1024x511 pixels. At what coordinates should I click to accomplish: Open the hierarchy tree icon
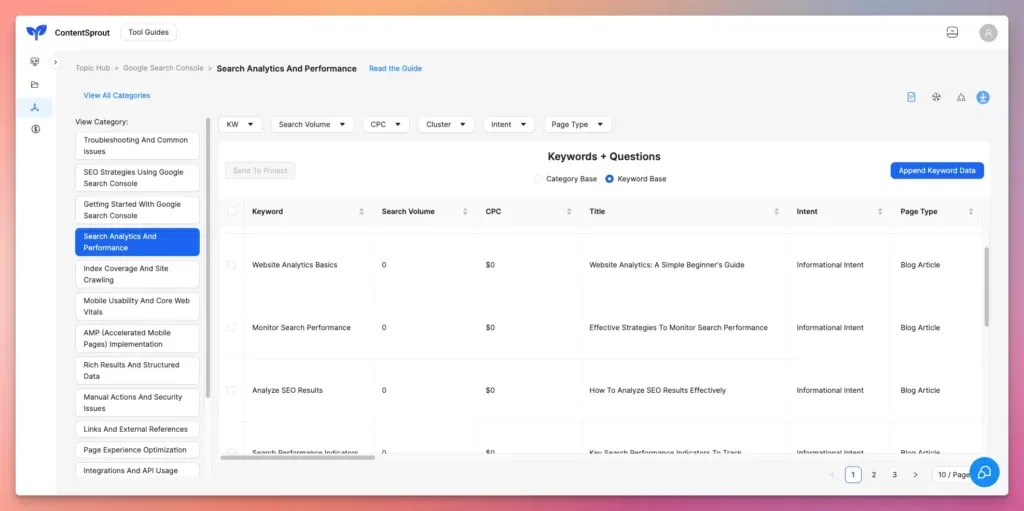[960, 97]
